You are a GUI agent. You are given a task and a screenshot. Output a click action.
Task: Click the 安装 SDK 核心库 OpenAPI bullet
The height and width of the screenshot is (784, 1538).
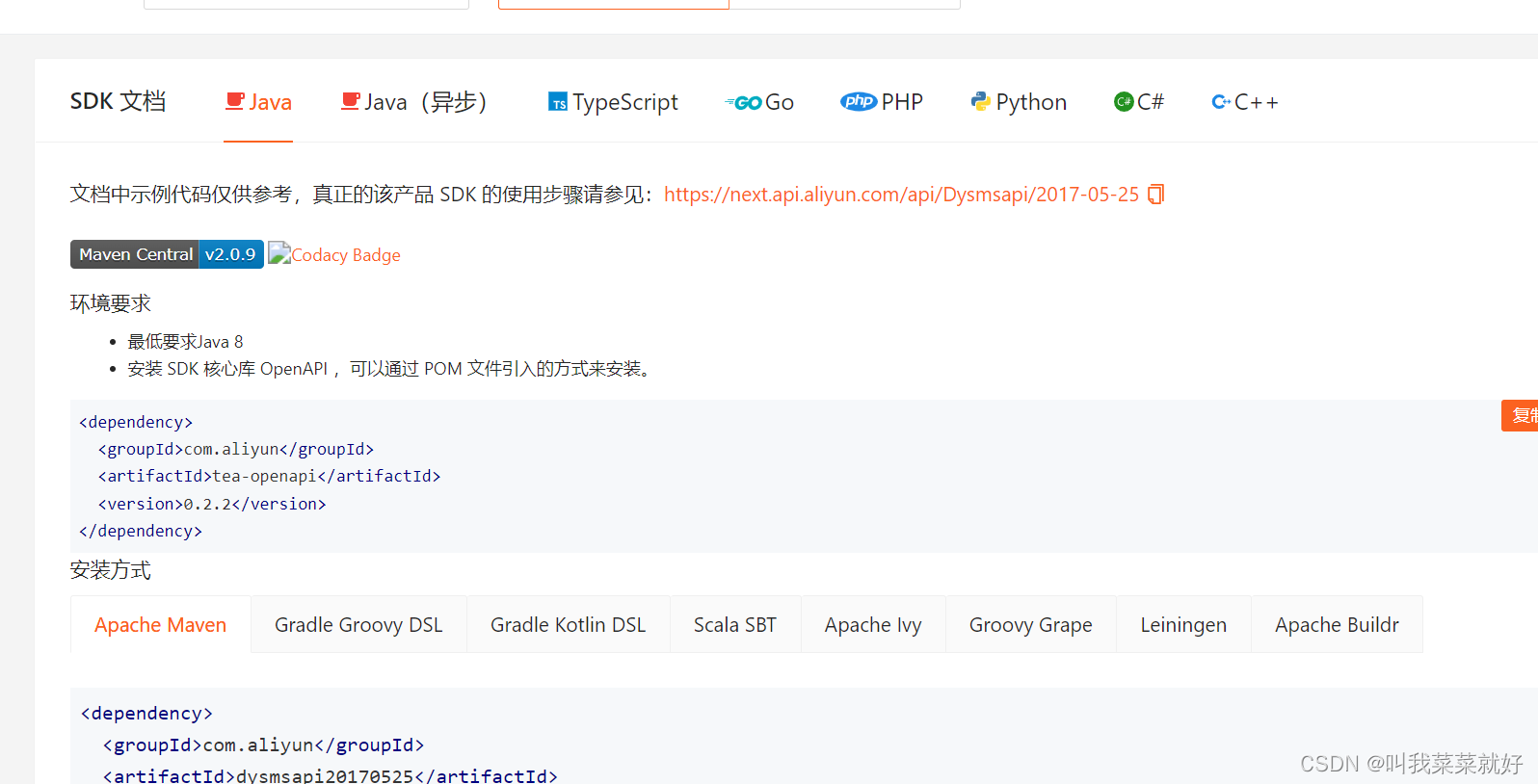tap(391, 369)
